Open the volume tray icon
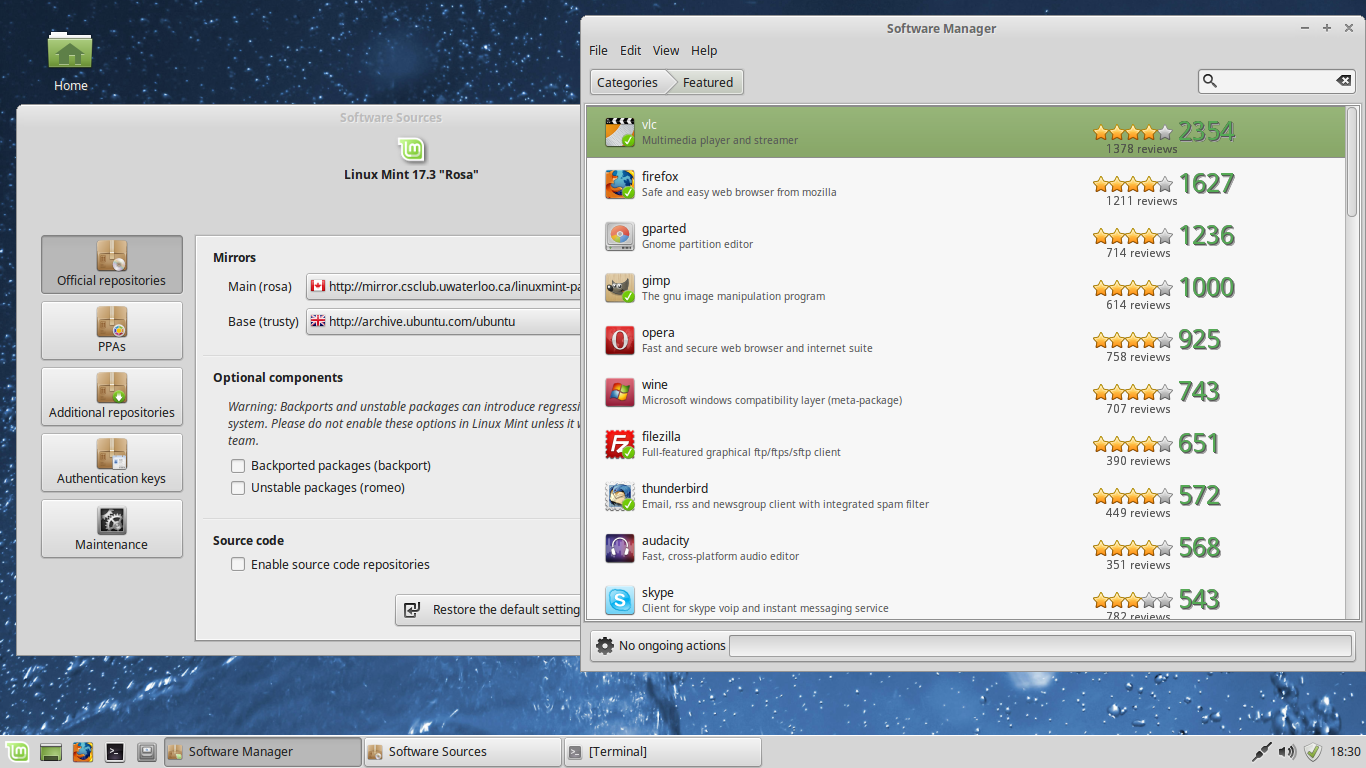This screenshot has height=768, width=1366. pyautogui.click(x=1287, y=752)
